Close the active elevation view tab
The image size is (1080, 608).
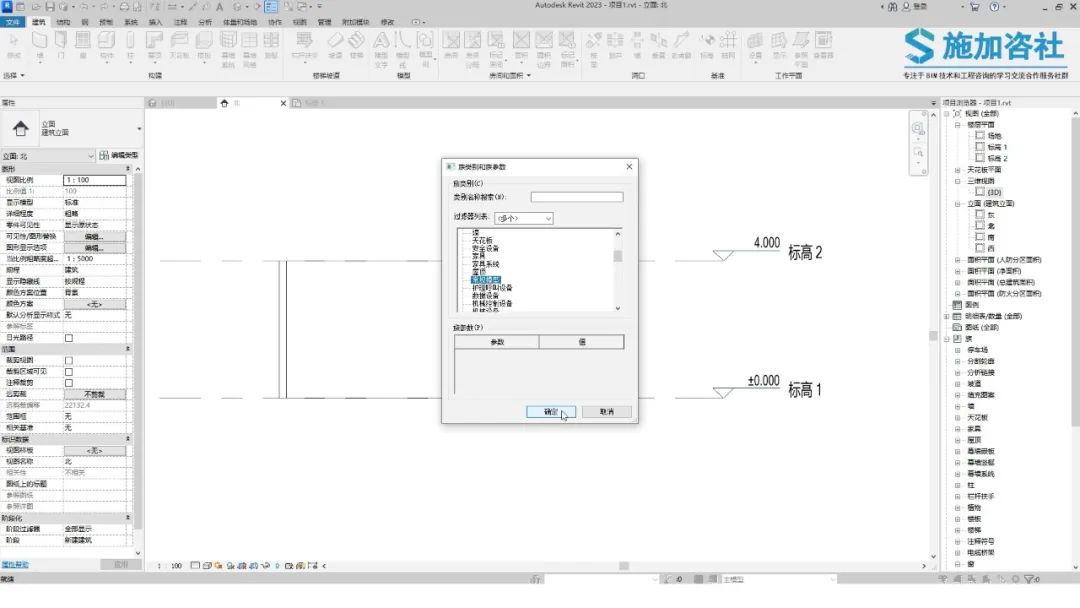[283, 103]
